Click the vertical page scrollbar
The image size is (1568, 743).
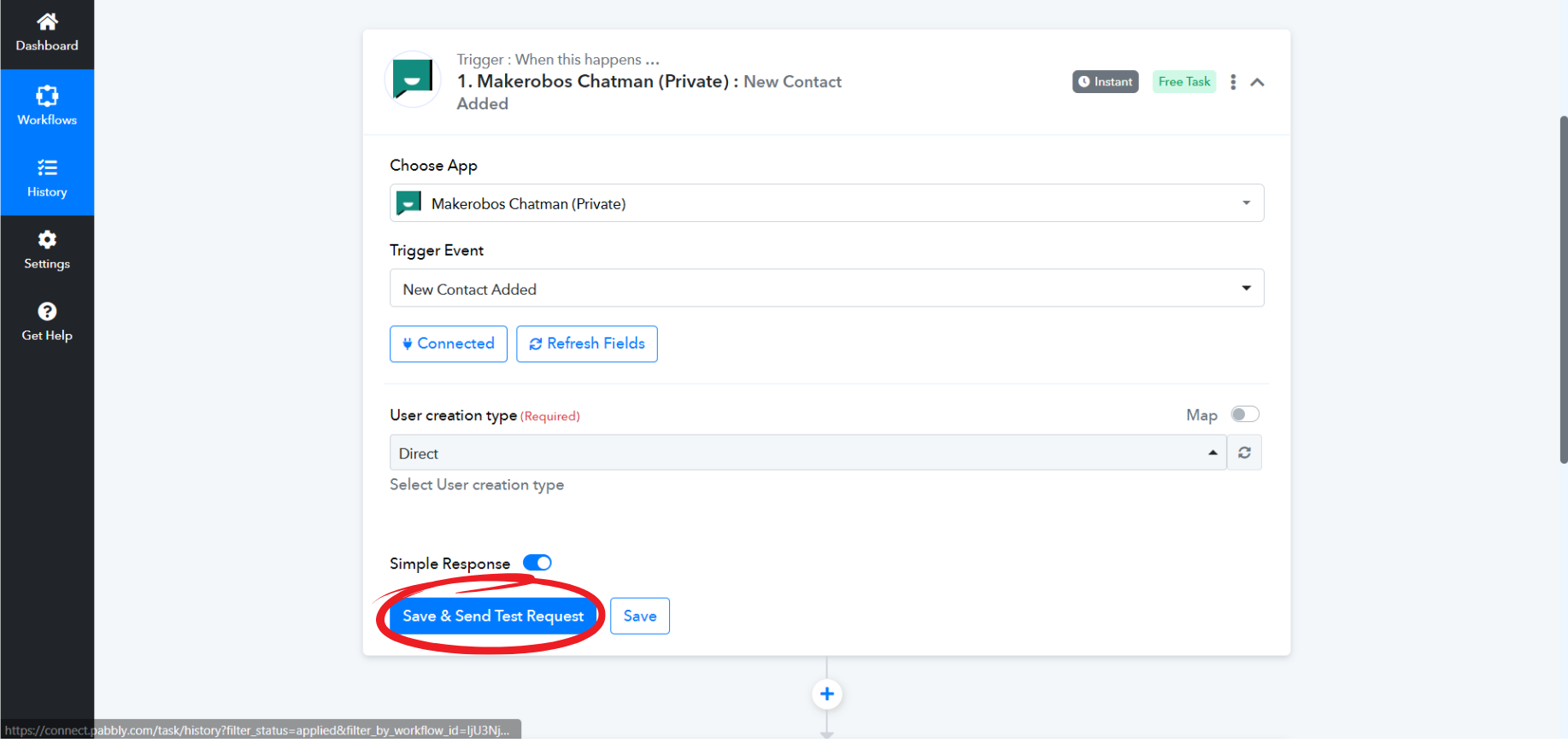[1563, 290]
